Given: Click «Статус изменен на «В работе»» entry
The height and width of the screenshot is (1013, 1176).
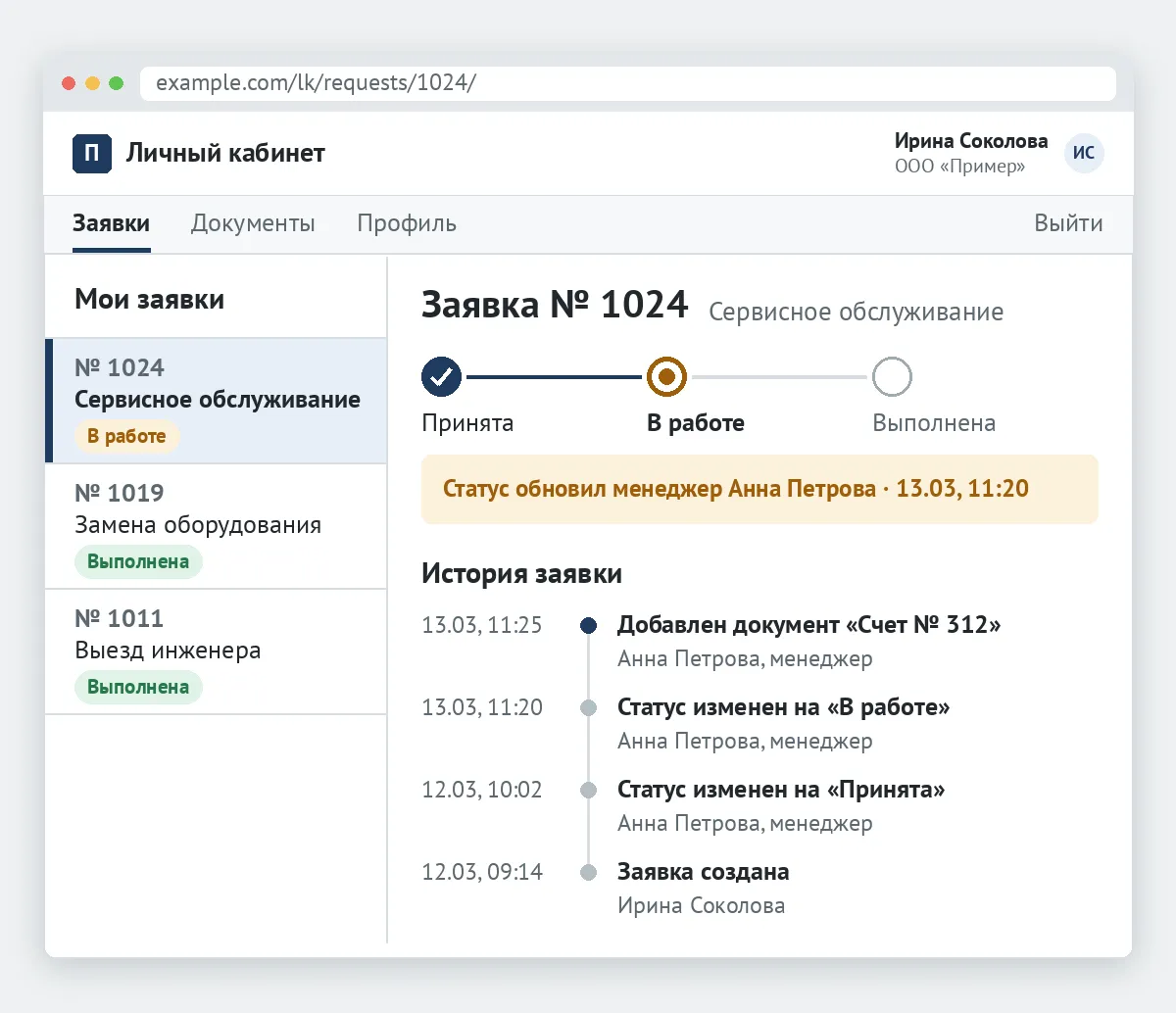Looking at the screenshot, I should point(784,707).
